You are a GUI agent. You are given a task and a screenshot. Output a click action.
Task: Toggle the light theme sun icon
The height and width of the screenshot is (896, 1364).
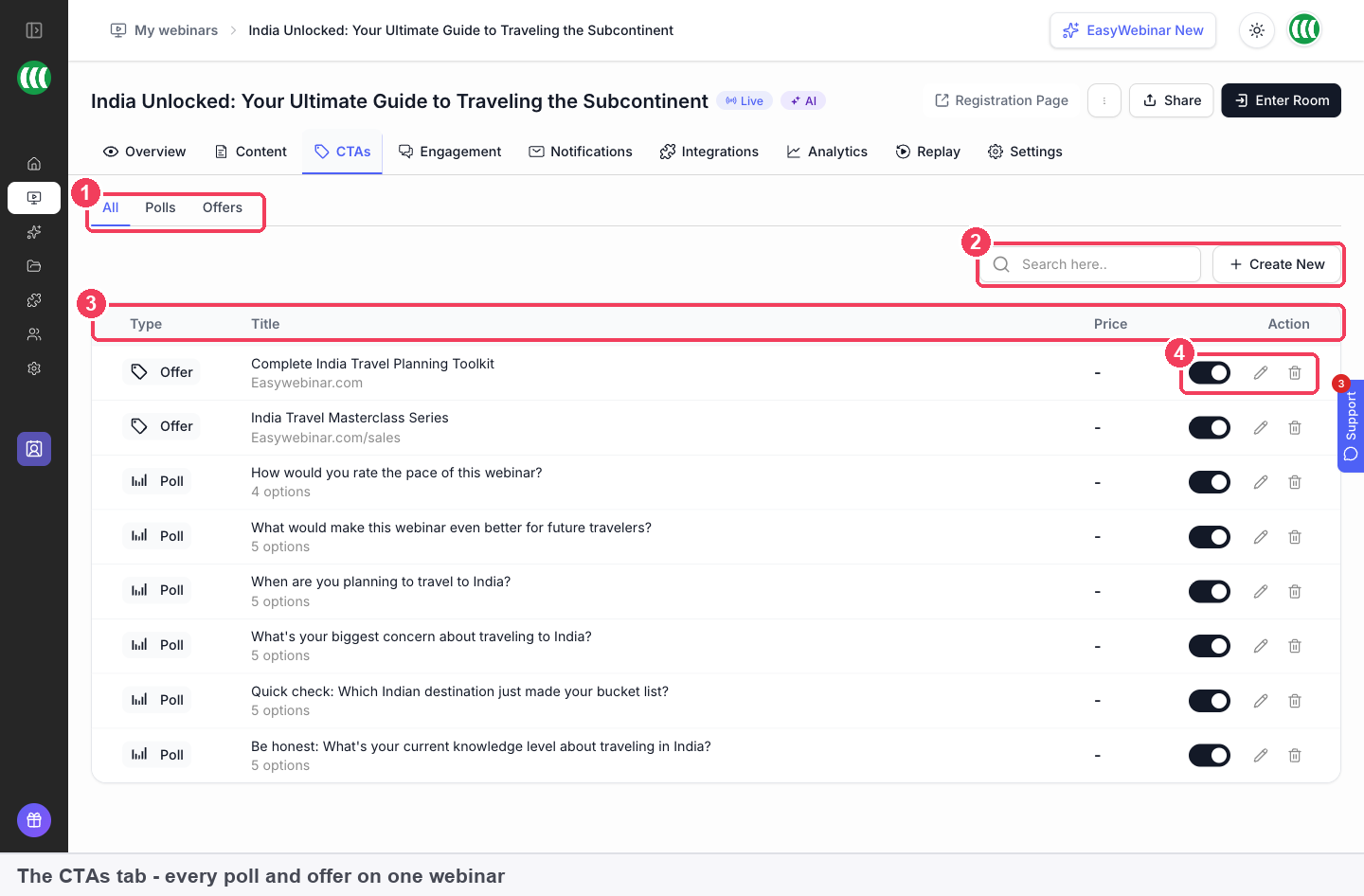point(1257,30)
